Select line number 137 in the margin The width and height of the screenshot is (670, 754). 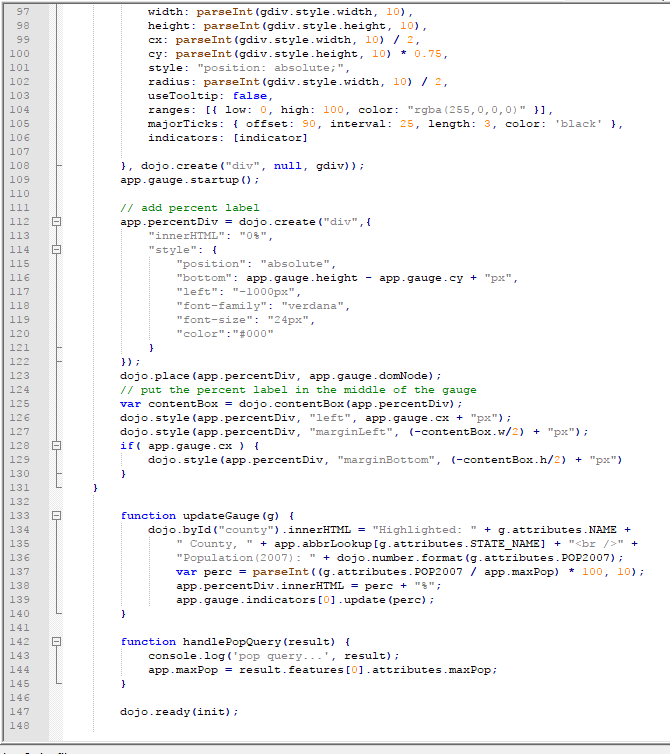click(19, 572)
